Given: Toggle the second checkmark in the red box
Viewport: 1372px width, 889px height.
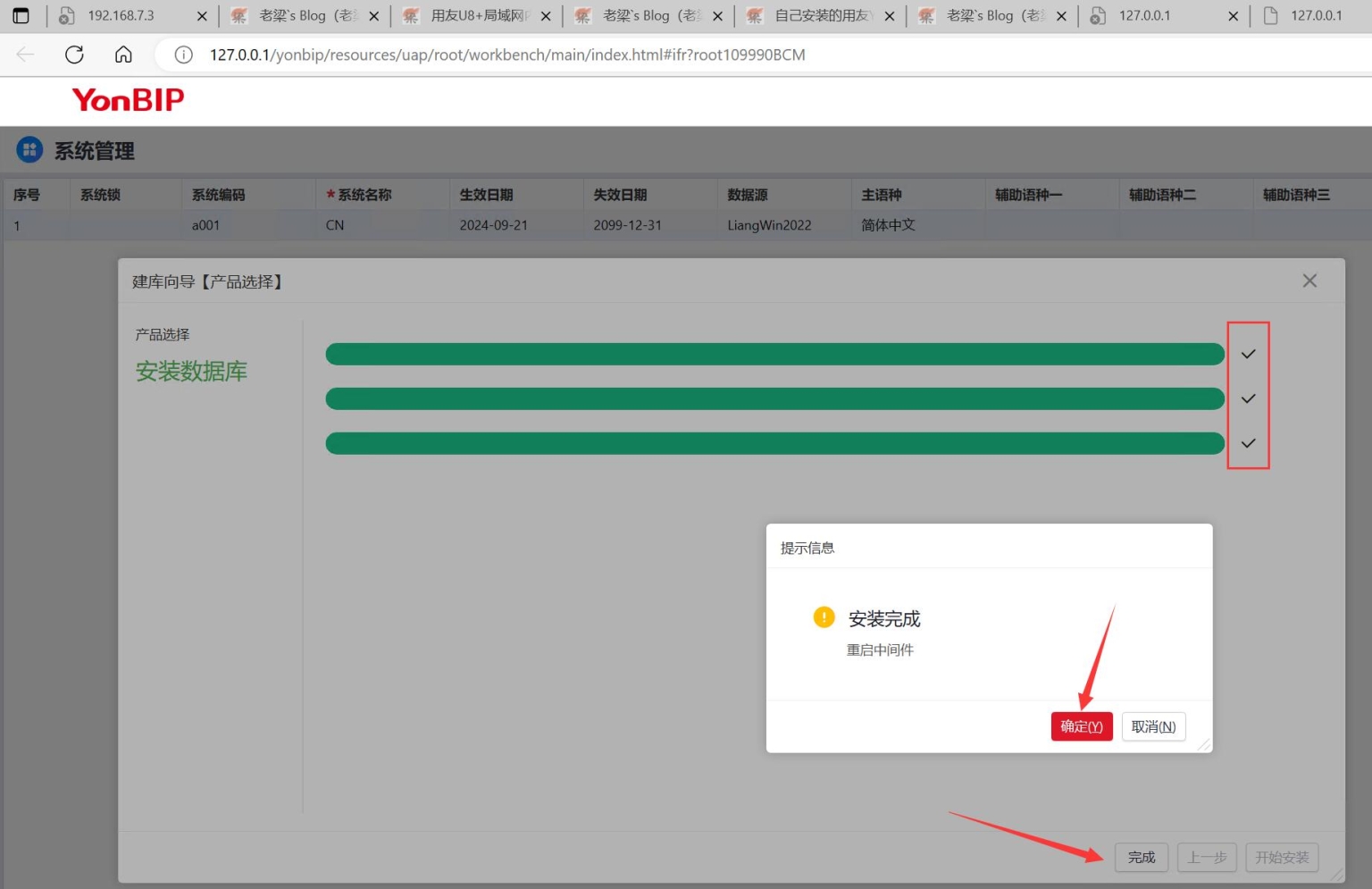Looking at the screenshot, I should click(x=1248, y=398).
